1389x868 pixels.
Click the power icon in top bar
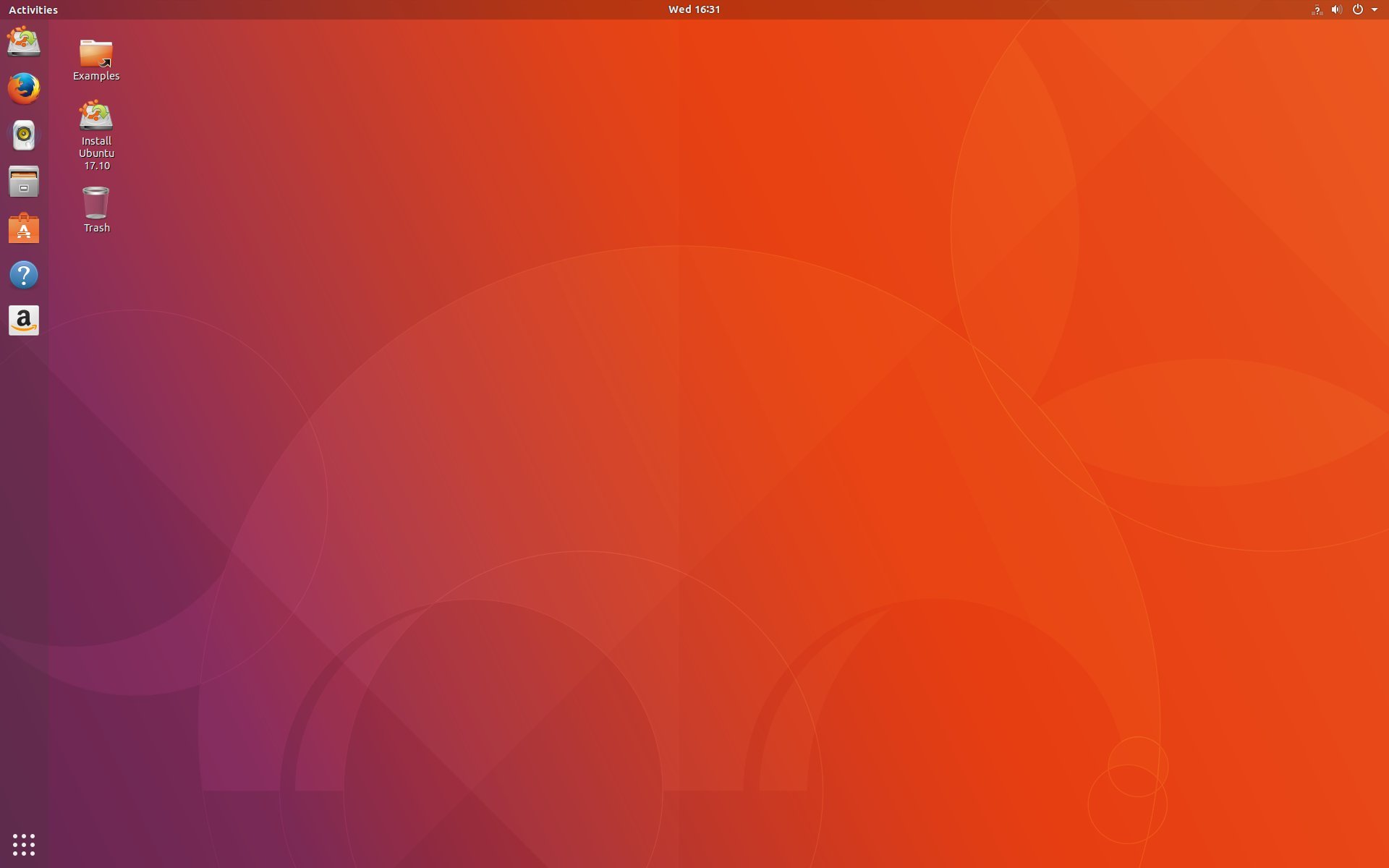[x=1357, y=9]
